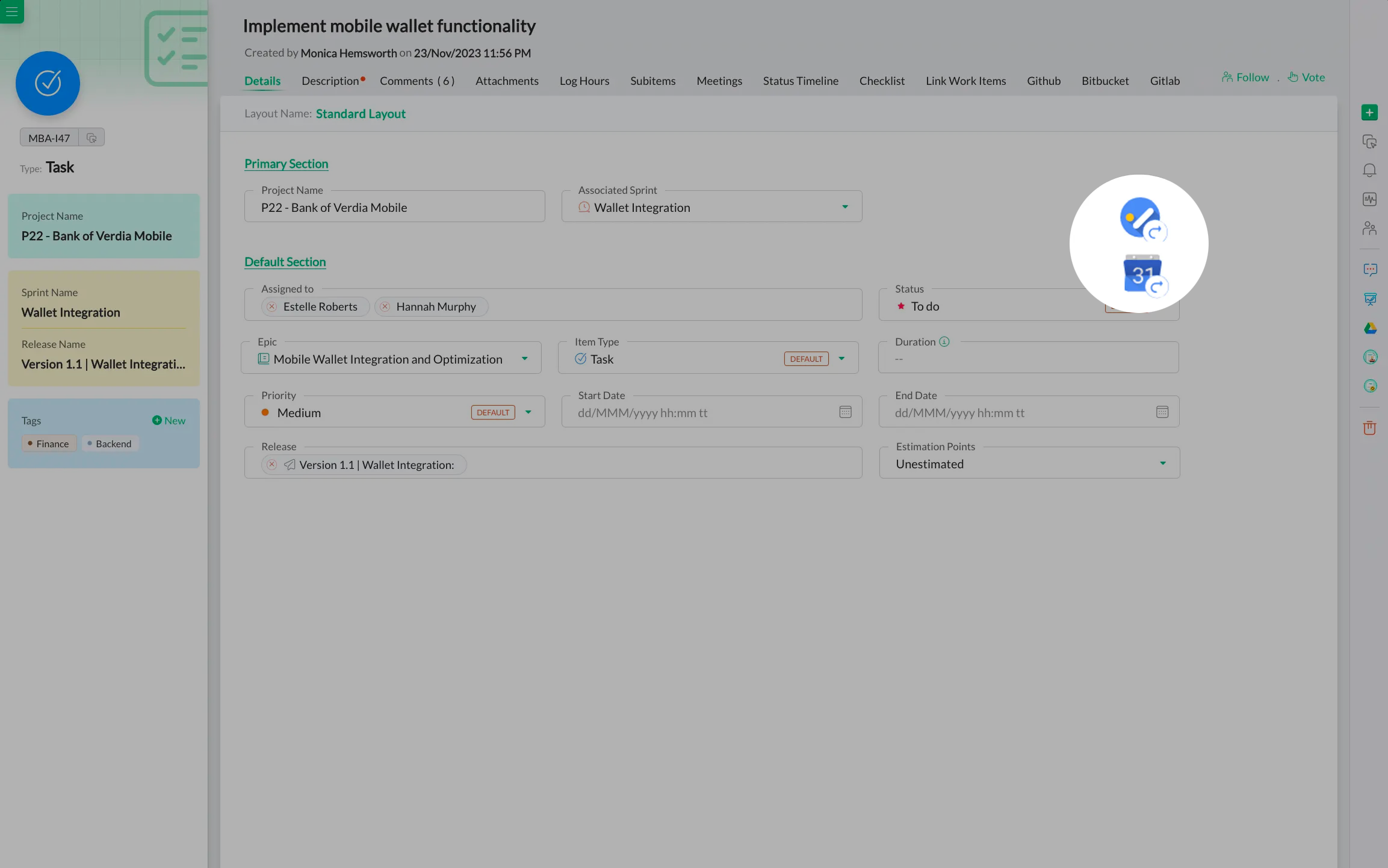1388x868 pixels.
Task: Click the green plus add button
Action: [x=1369, y=113]
